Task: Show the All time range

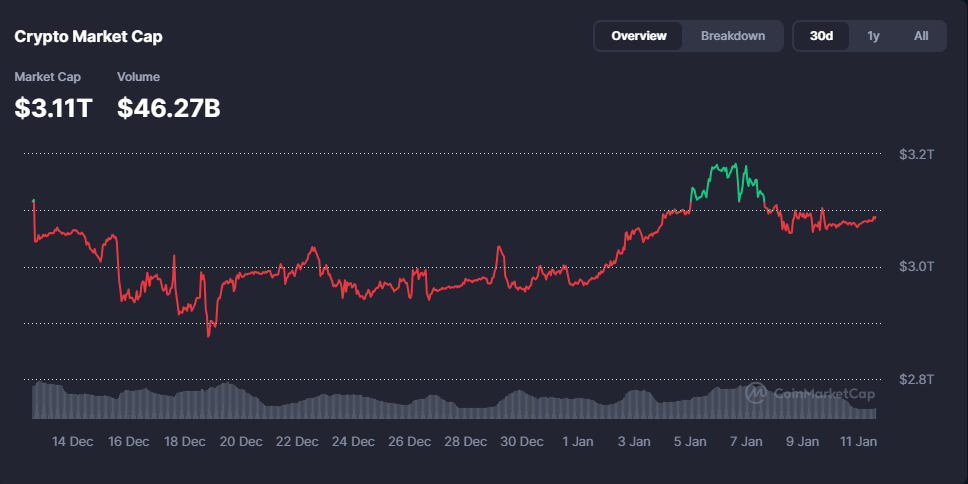Action: [x=921, y=36]
